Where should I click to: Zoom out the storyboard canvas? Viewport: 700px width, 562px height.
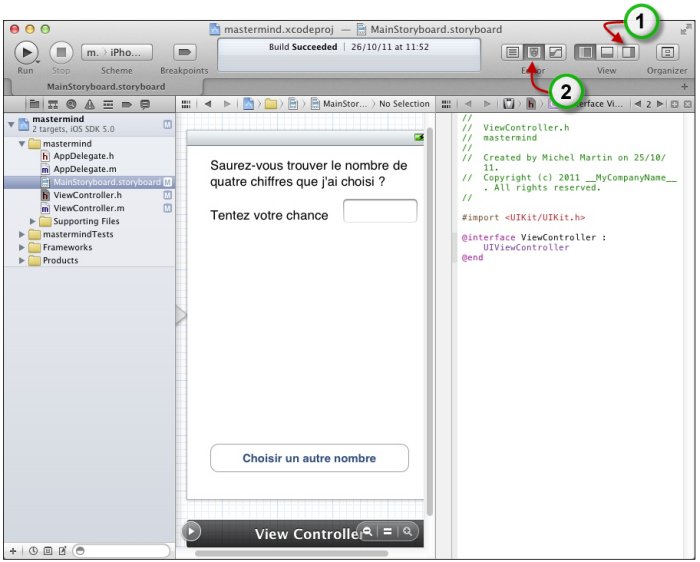pyautogui.click(x=367, y=531)
